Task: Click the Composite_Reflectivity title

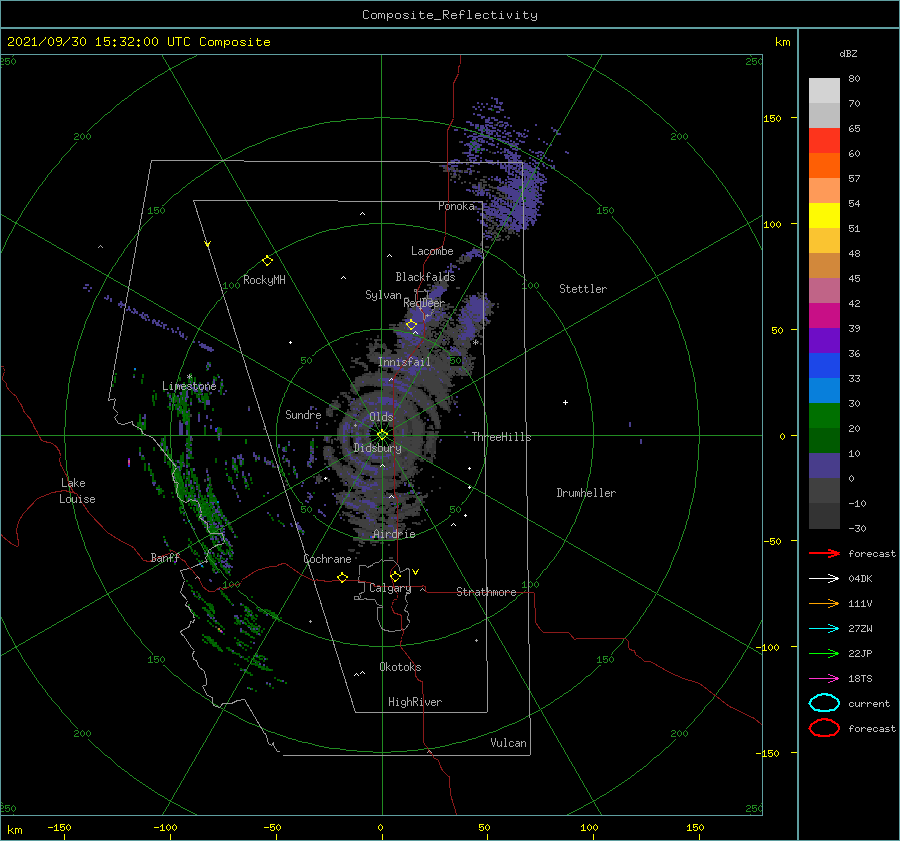Action: click(x=450, y=15)
